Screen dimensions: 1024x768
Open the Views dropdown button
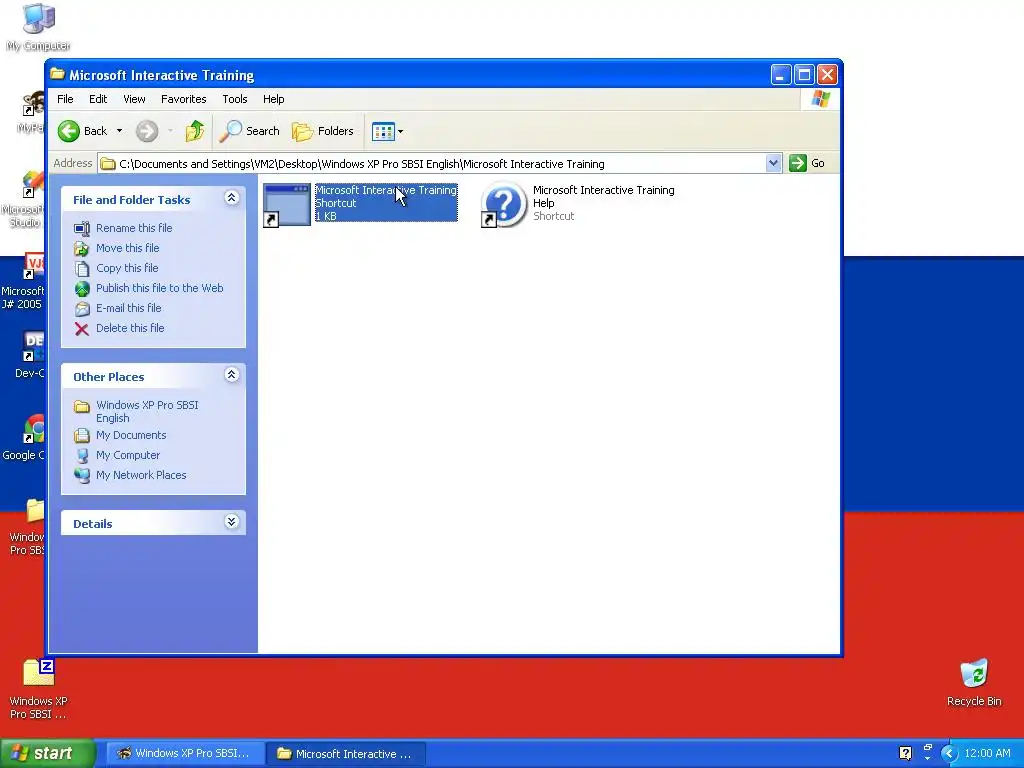point(387,131)
